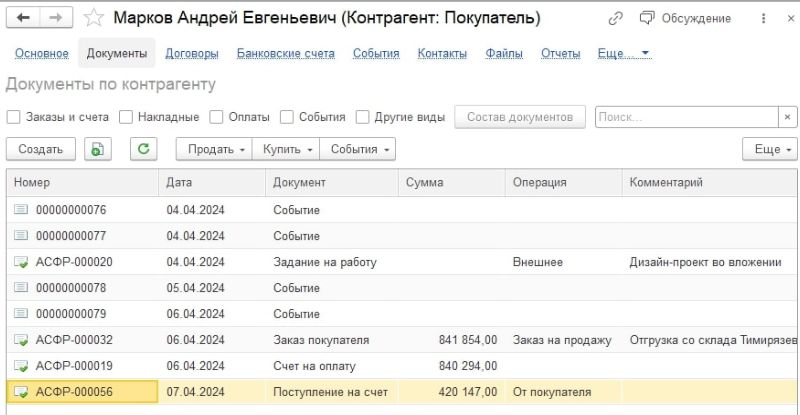Expand the Продать dropdown menu

[214, 149]
